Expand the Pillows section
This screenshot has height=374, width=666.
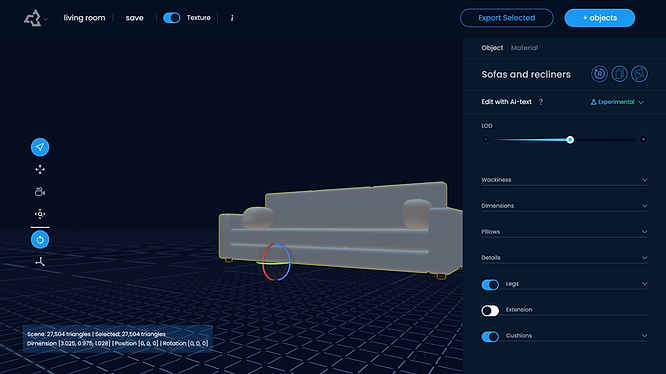click(x=564, y=232)
